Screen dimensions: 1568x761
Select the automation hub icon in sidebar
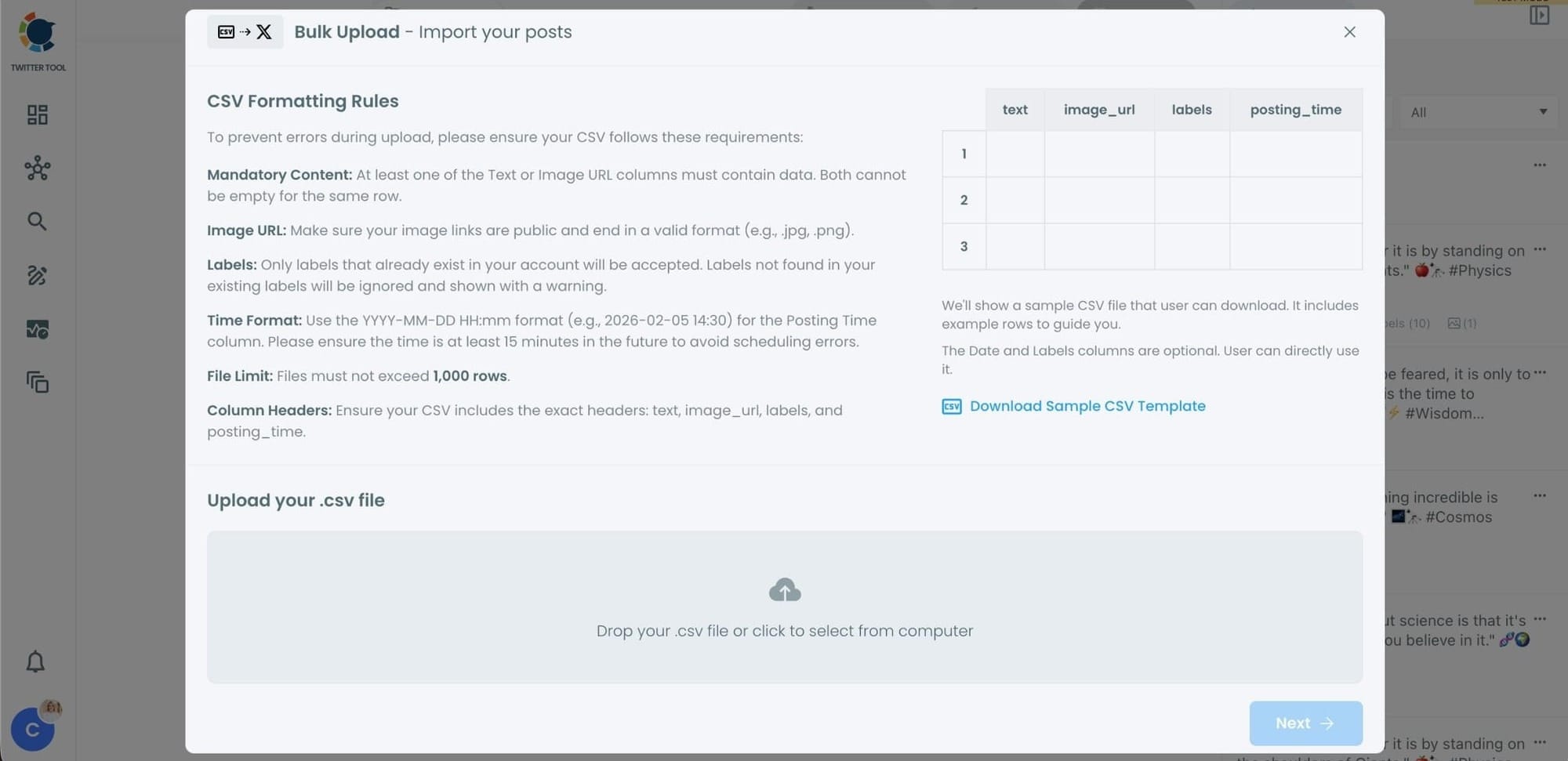click(x=36, y=168)
